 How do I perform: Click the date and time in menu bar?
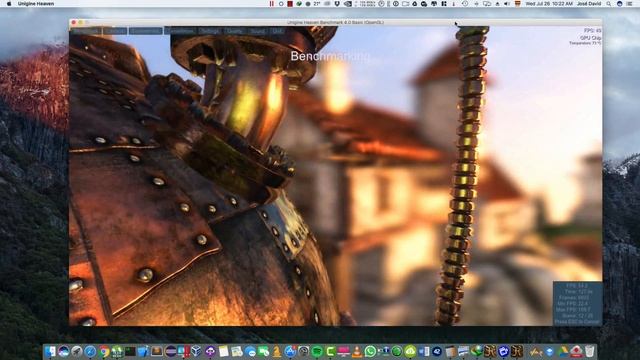click(549, 4)
